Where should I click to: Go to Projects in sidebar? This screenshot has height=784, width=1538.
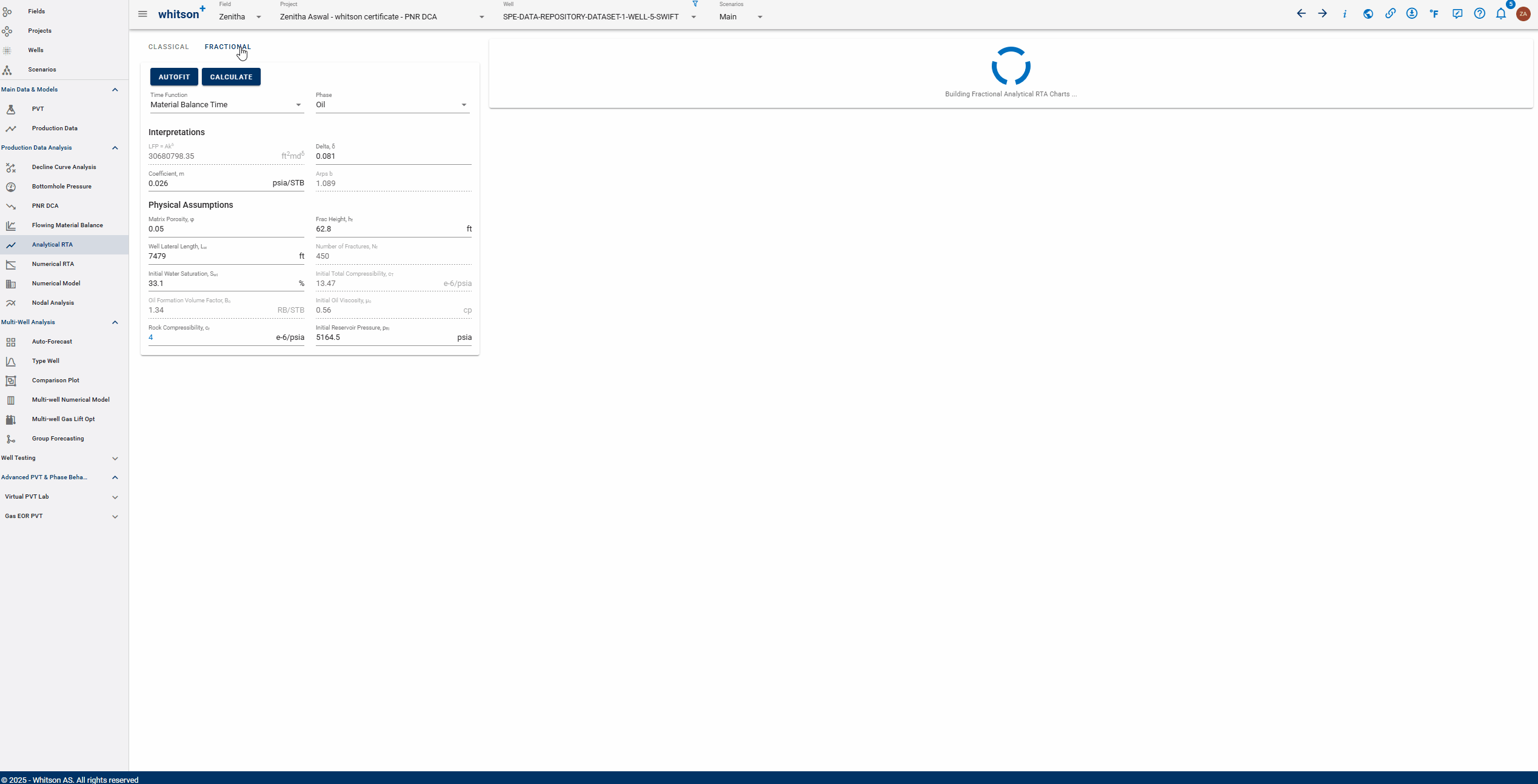[x=64, y=31]
